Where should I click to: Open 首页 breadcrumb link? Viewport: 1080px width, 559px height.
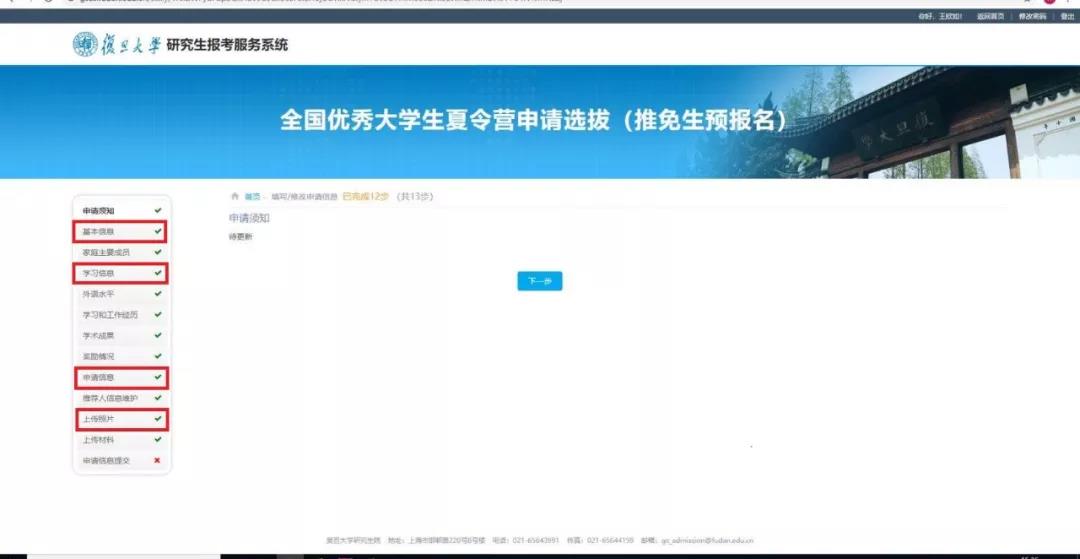pyautogui.click(x=252, y=197)
